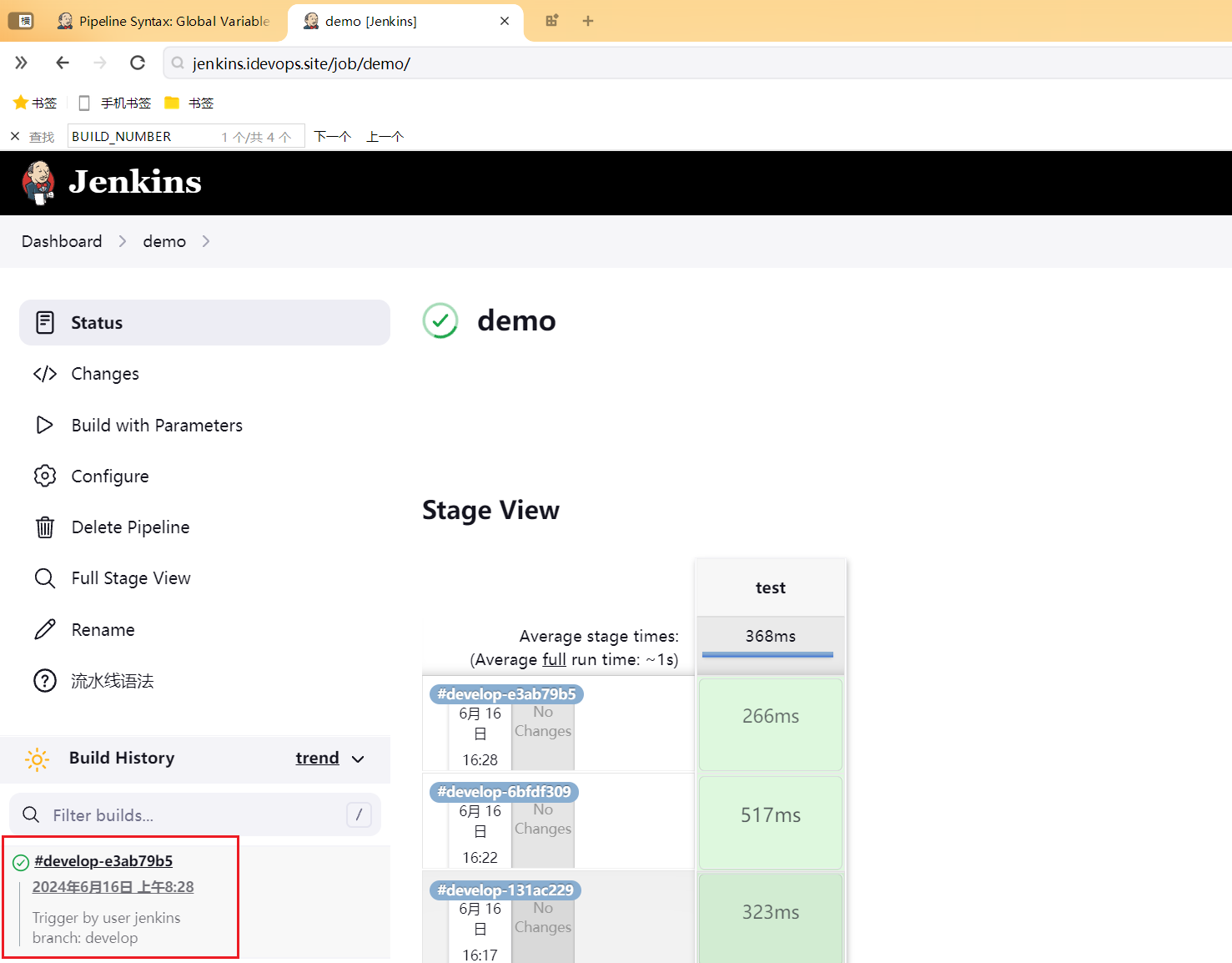1232x963 pixels.
Task: Expand the browser sidebar double chevron
Action: tap(21, 63)
